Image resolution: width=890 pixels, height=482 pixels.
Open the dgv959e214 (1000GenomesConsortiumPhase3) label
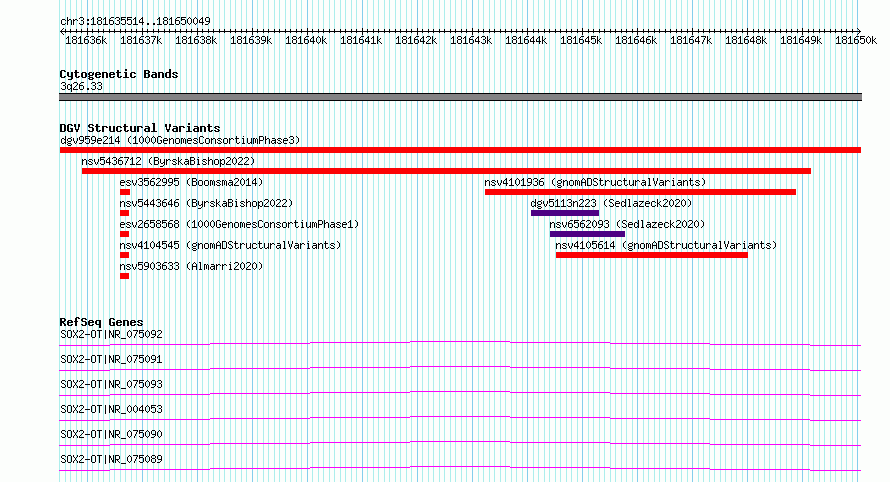pyautogui.click(x=180, y=140)
